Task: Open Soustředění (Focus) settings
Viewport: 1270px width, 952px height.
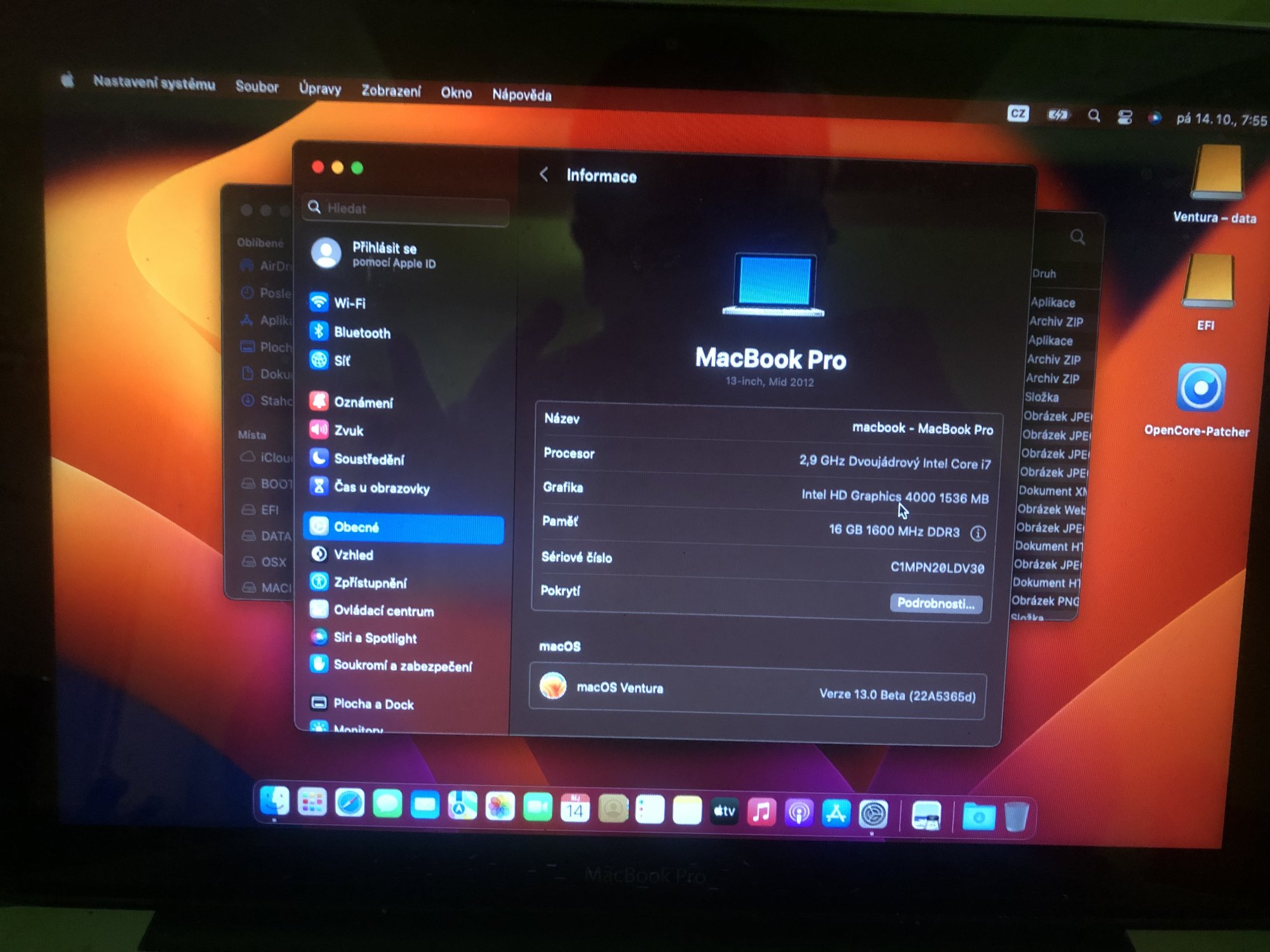Action: click(x=368, y=459)
